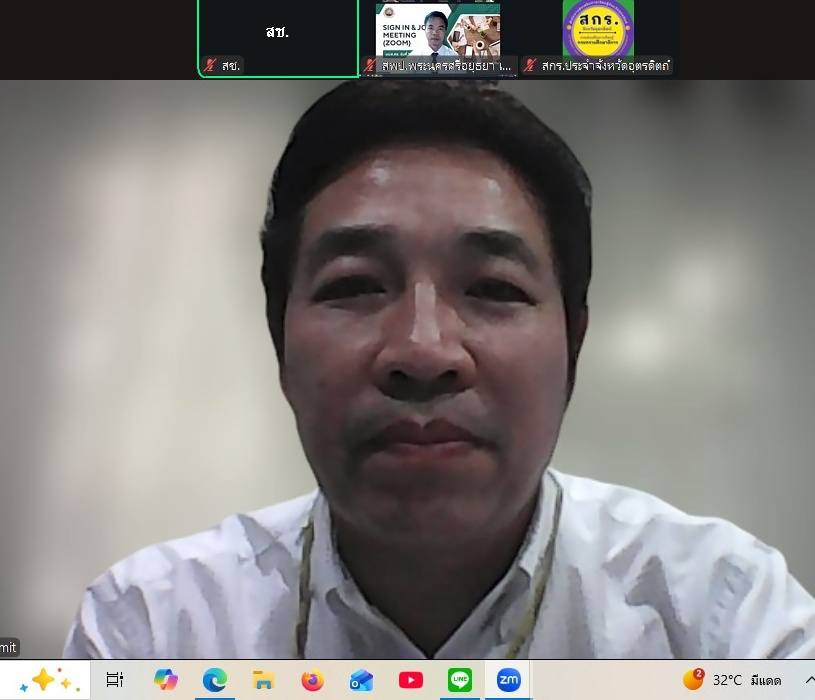
Task: Open the LINE messenger app
Action: pyautogui.click(x=459, y=680)
